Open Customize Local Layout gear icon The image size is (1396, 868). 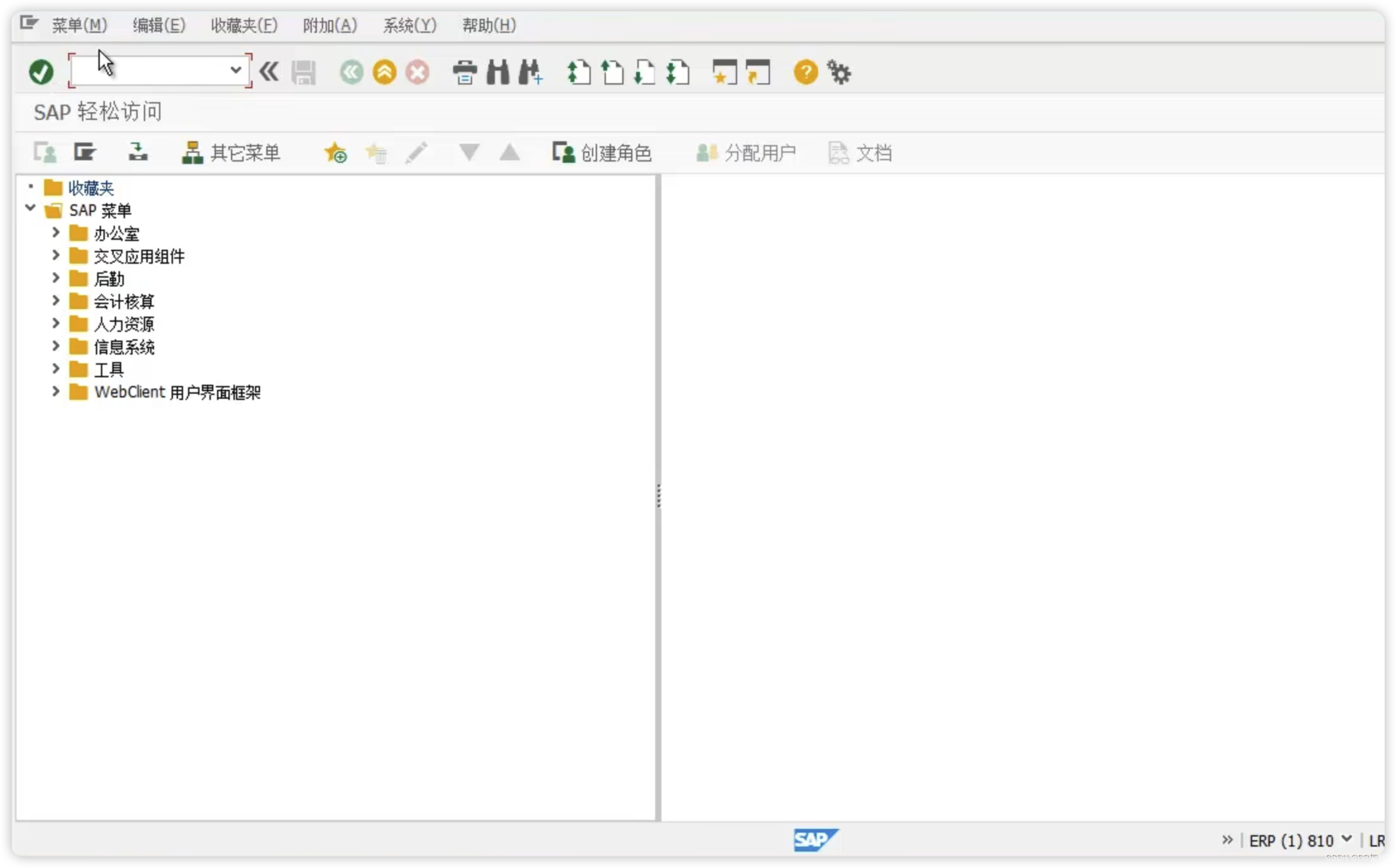click(x=839, y=72)
